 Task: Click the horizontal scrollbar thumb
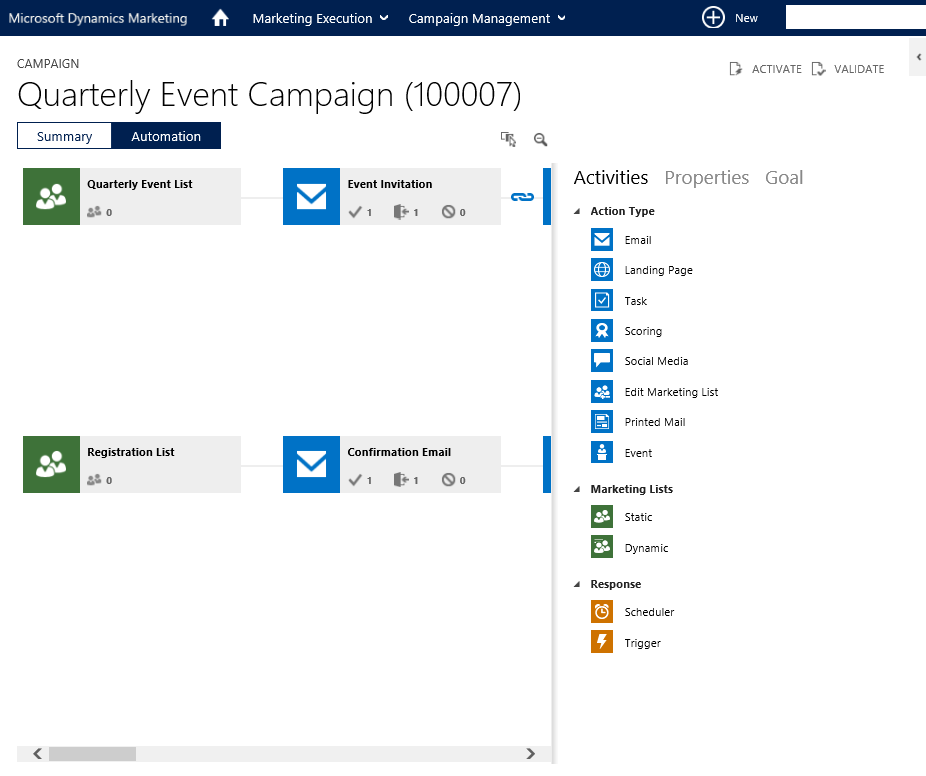[x=92, y=754]
